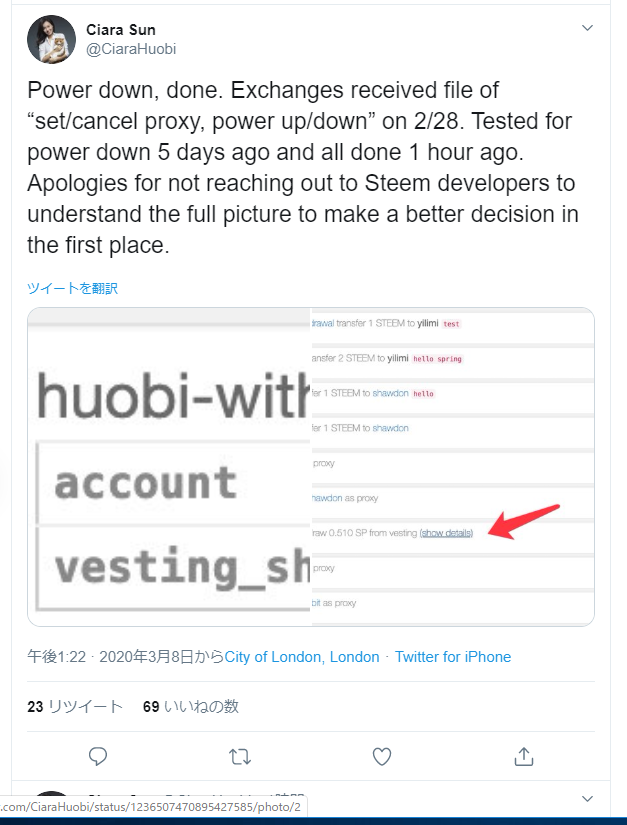Click the tweet text starting with Power down

point(300,167)
